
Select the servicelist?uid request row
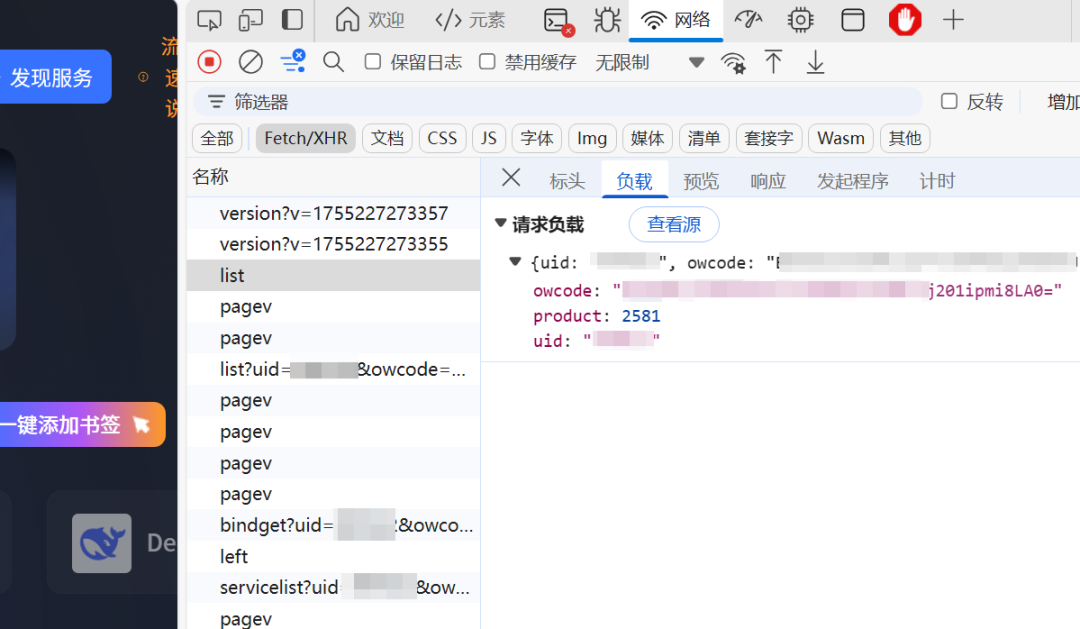click(333, 588)
